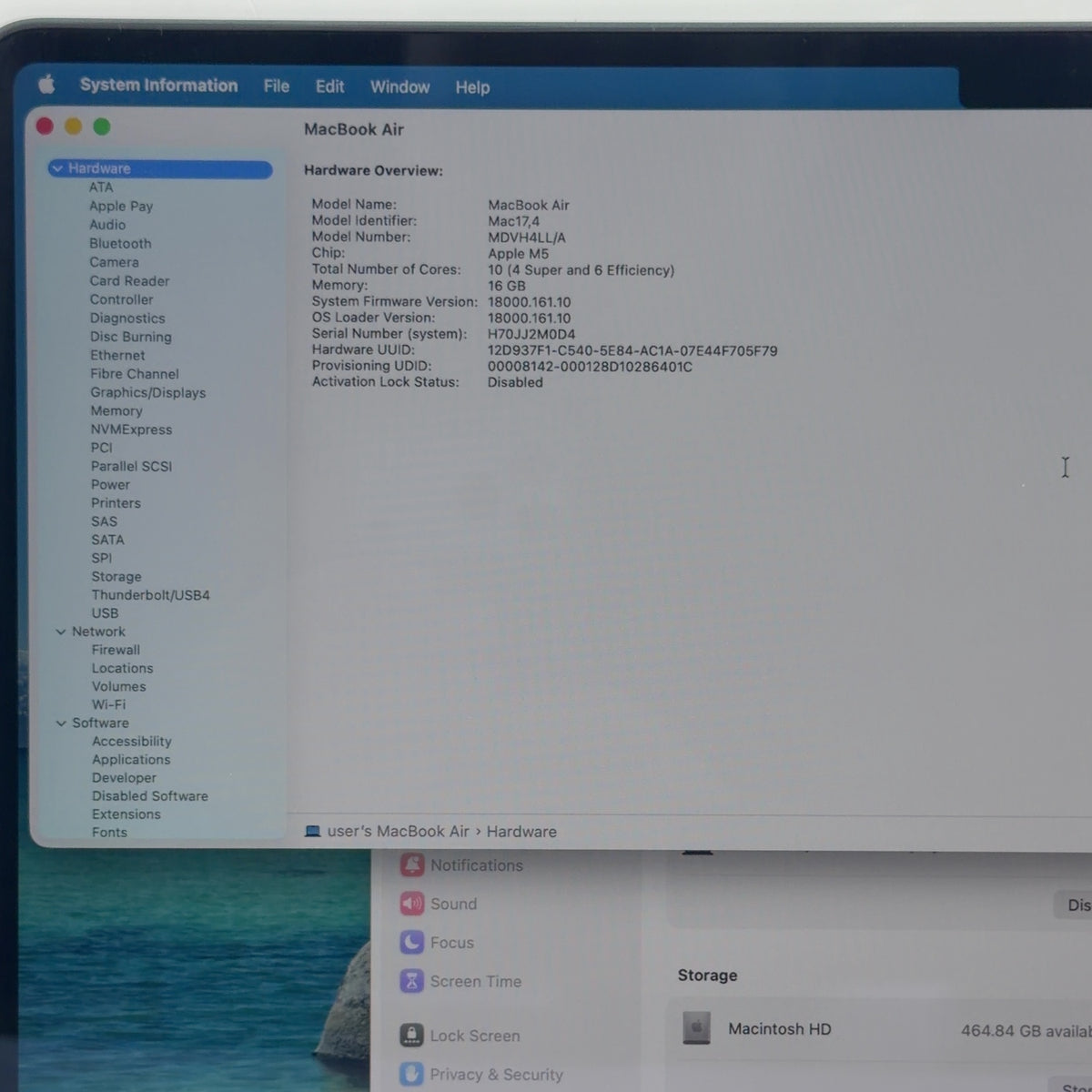Viewport: 1092px width, 1092px height.
Task: Select Extensions under Software
Action: [x=126, y=814]
